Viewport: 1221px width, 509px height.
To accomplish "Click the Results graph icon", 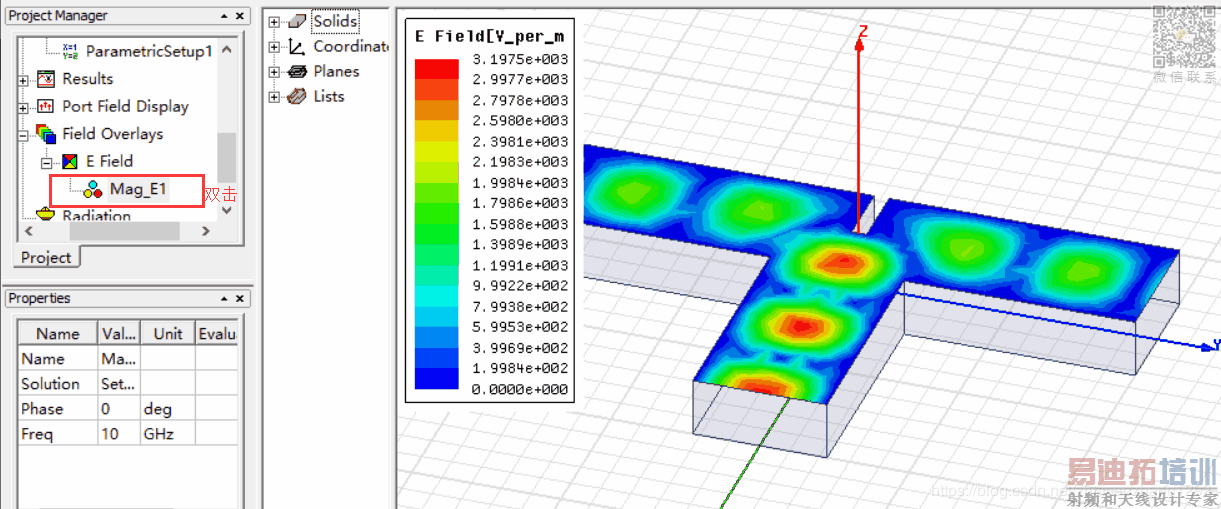I will click(x=46, y=78).
